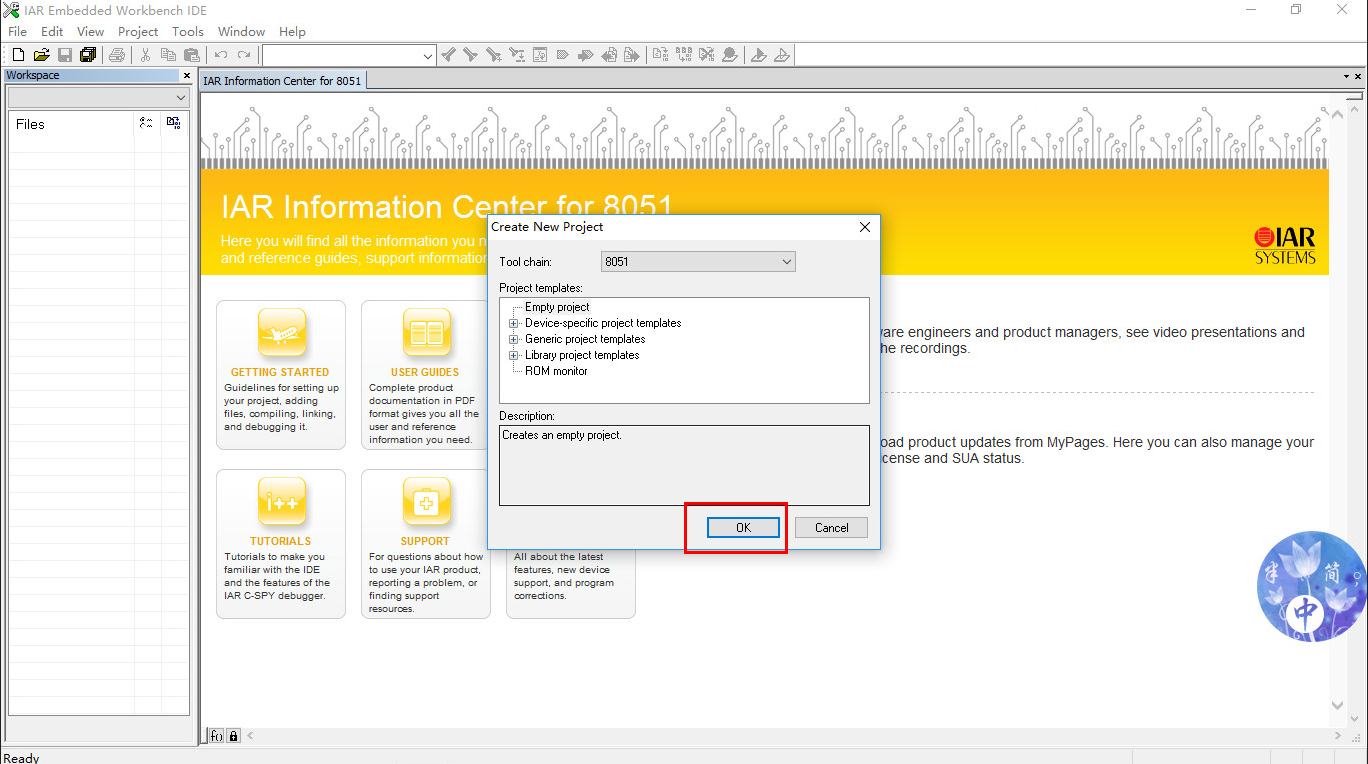Close the Workspace panel

point(186,75)
